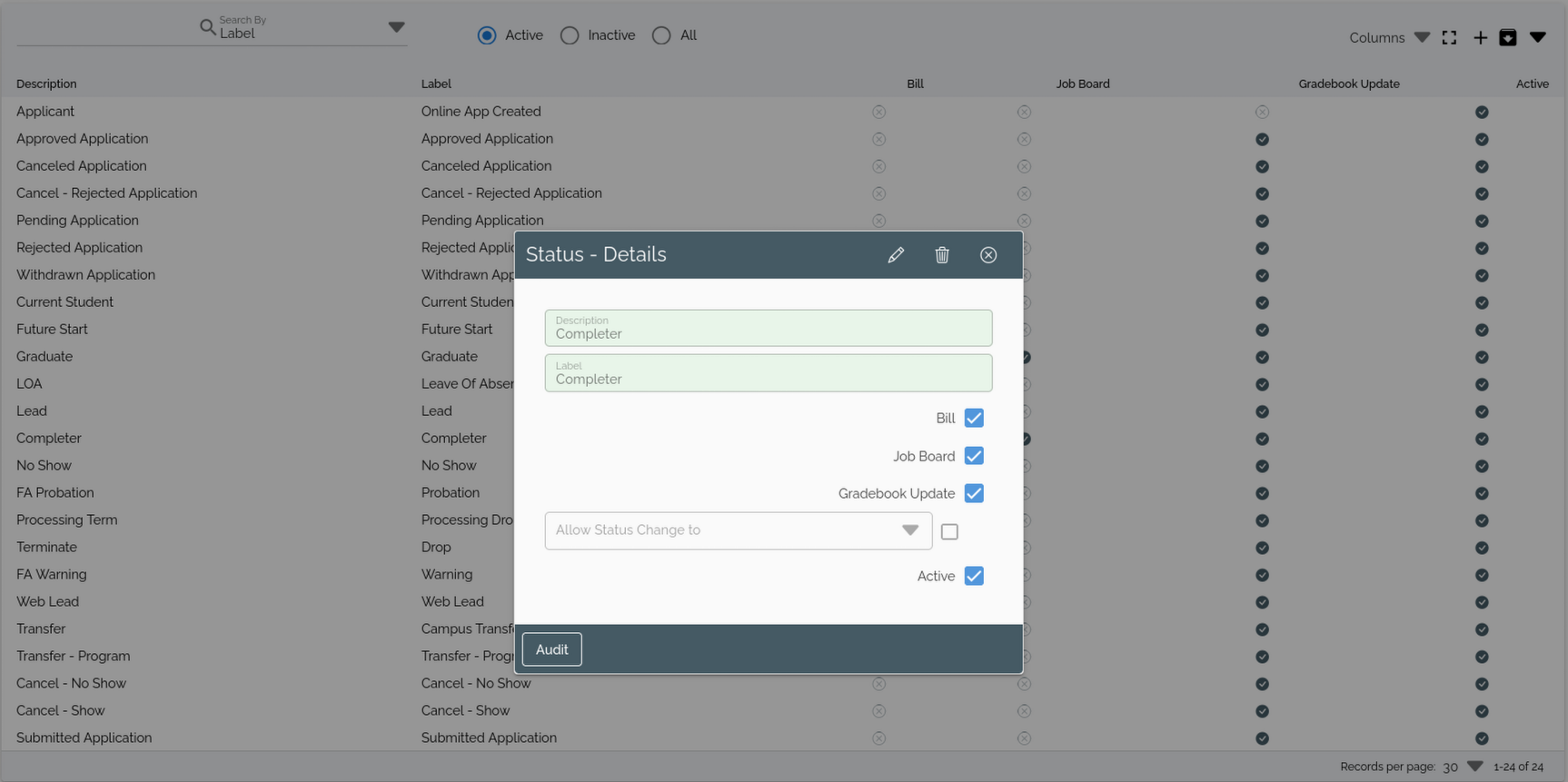Viewport: 1568px width, 782px height.
Task: Click the Description column header
Action: point(46,84)
